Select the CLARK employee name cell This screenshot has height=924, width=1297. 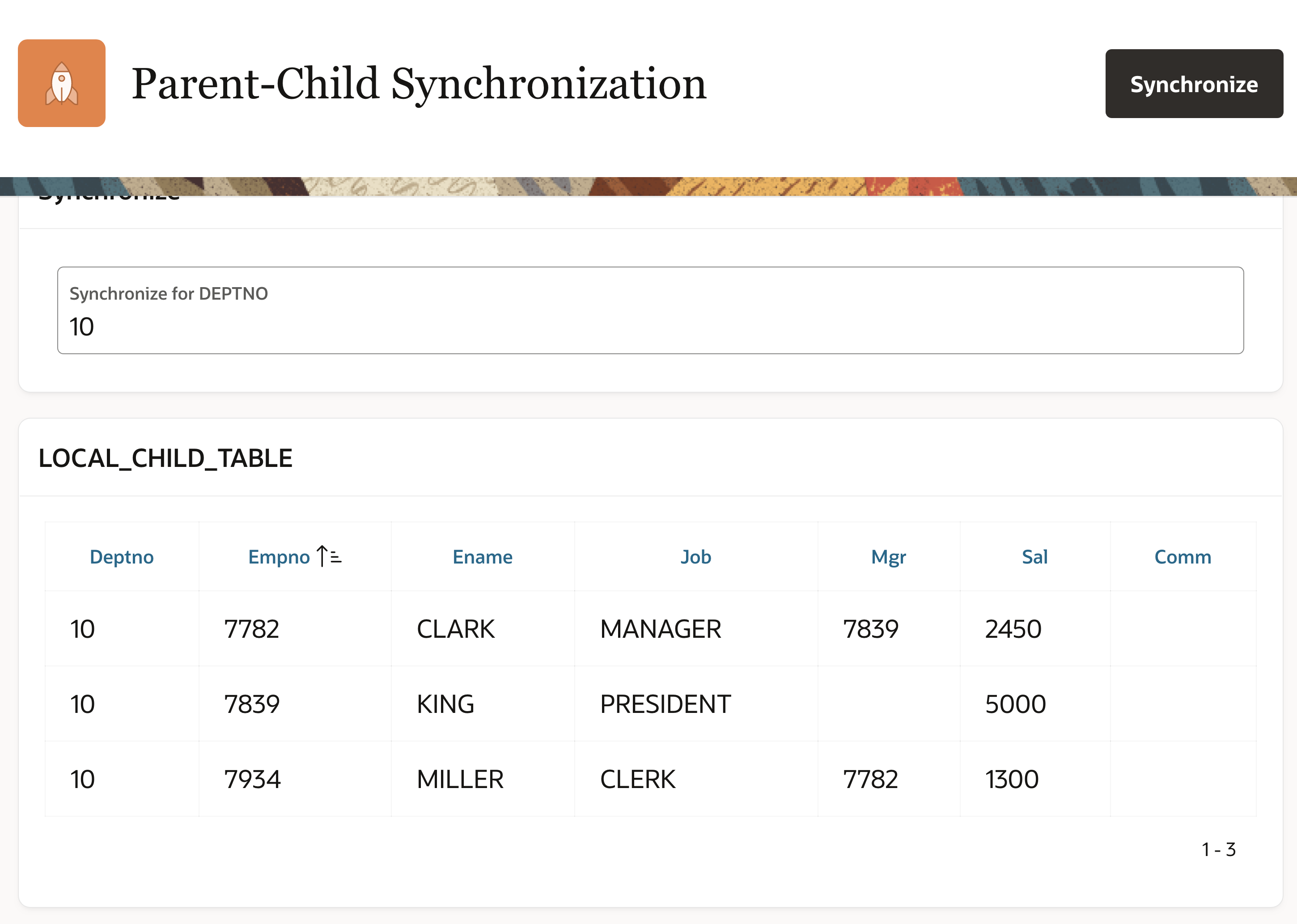(x=455, y=629)
